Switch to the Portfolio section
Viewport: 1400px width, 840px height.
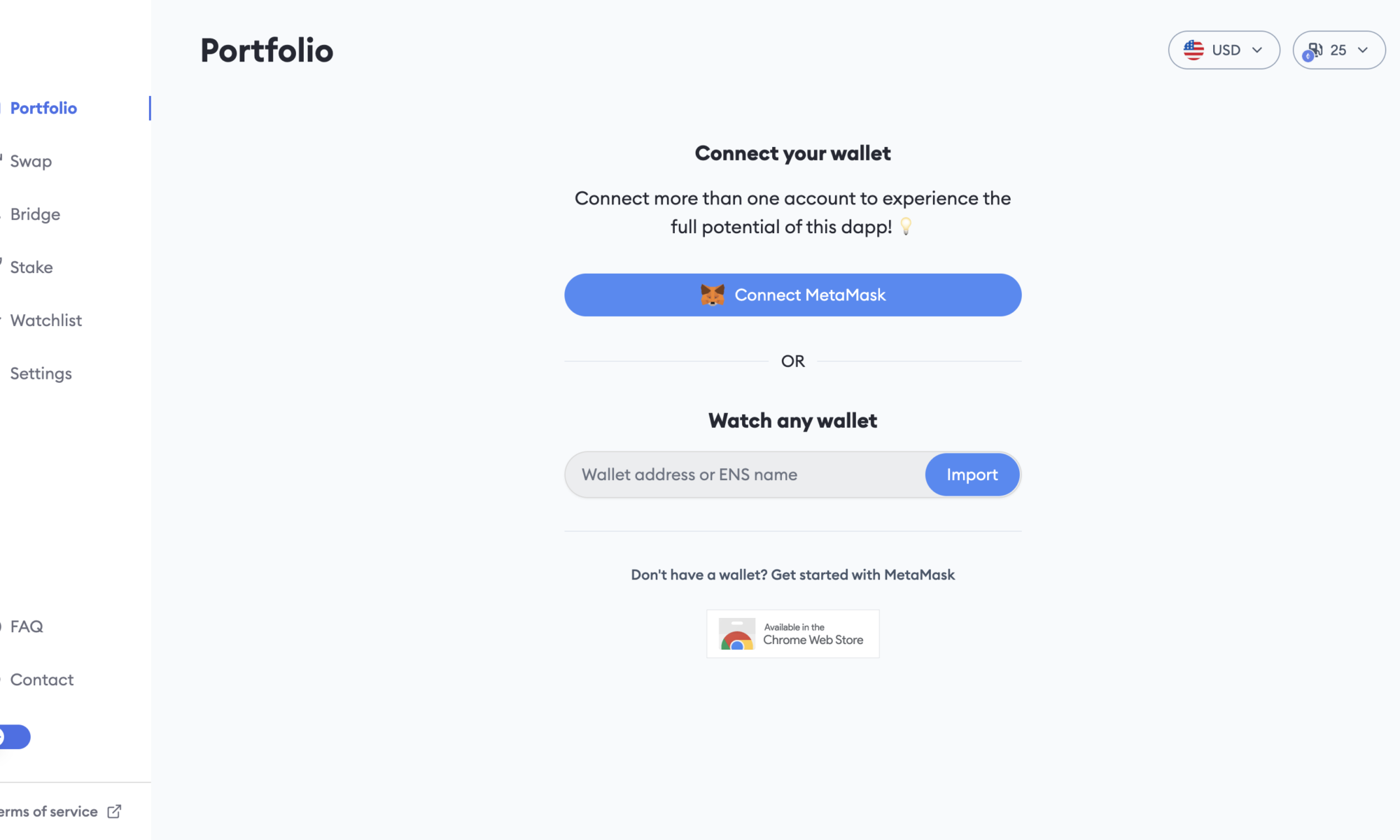[x=43, y=108]
